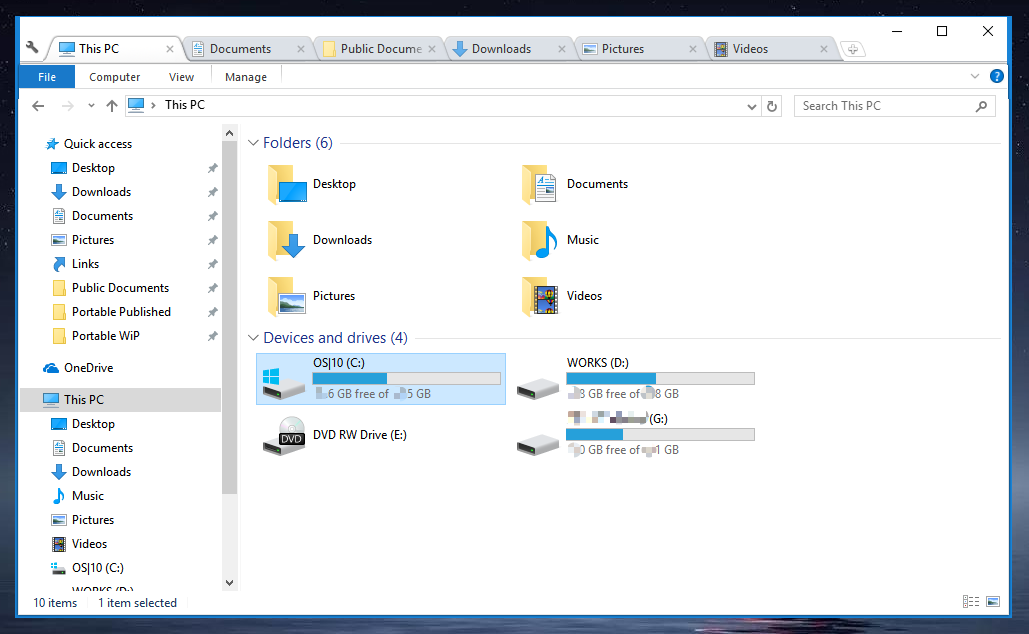Click the WORKS (D:) usage bar
Image resolution: width=1029 pixels, height=634 pixels.
point(660,379)
